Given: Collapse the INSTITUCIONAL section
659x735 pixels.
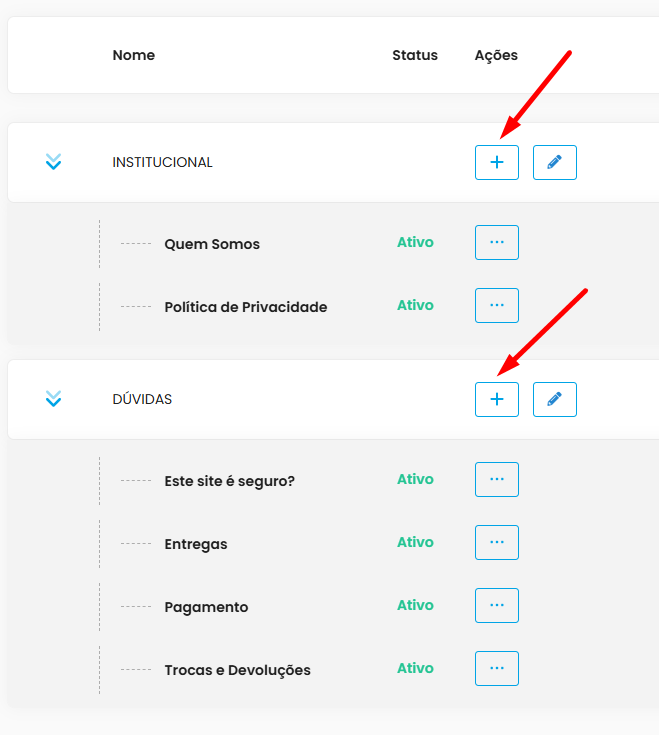Looking at the screenshot, I should (x=54, y=162).
